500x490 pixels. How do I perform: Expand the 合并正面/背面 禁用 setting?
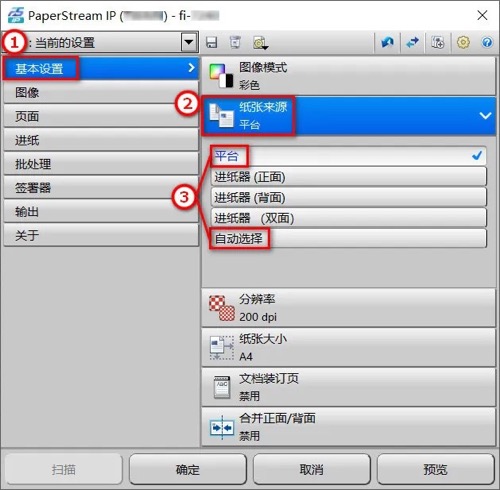click(349, 427)
